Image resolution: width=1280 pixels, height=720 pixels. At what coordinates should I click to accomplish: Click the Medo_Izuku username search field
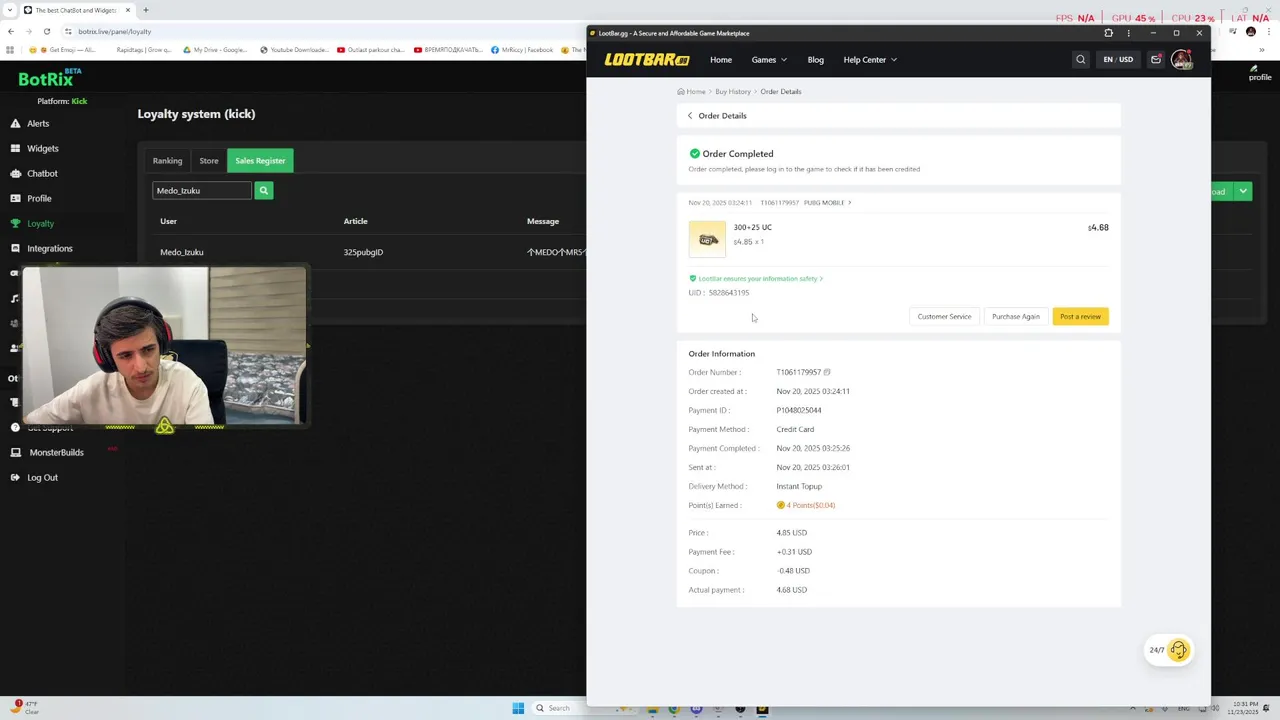(202, 190)
